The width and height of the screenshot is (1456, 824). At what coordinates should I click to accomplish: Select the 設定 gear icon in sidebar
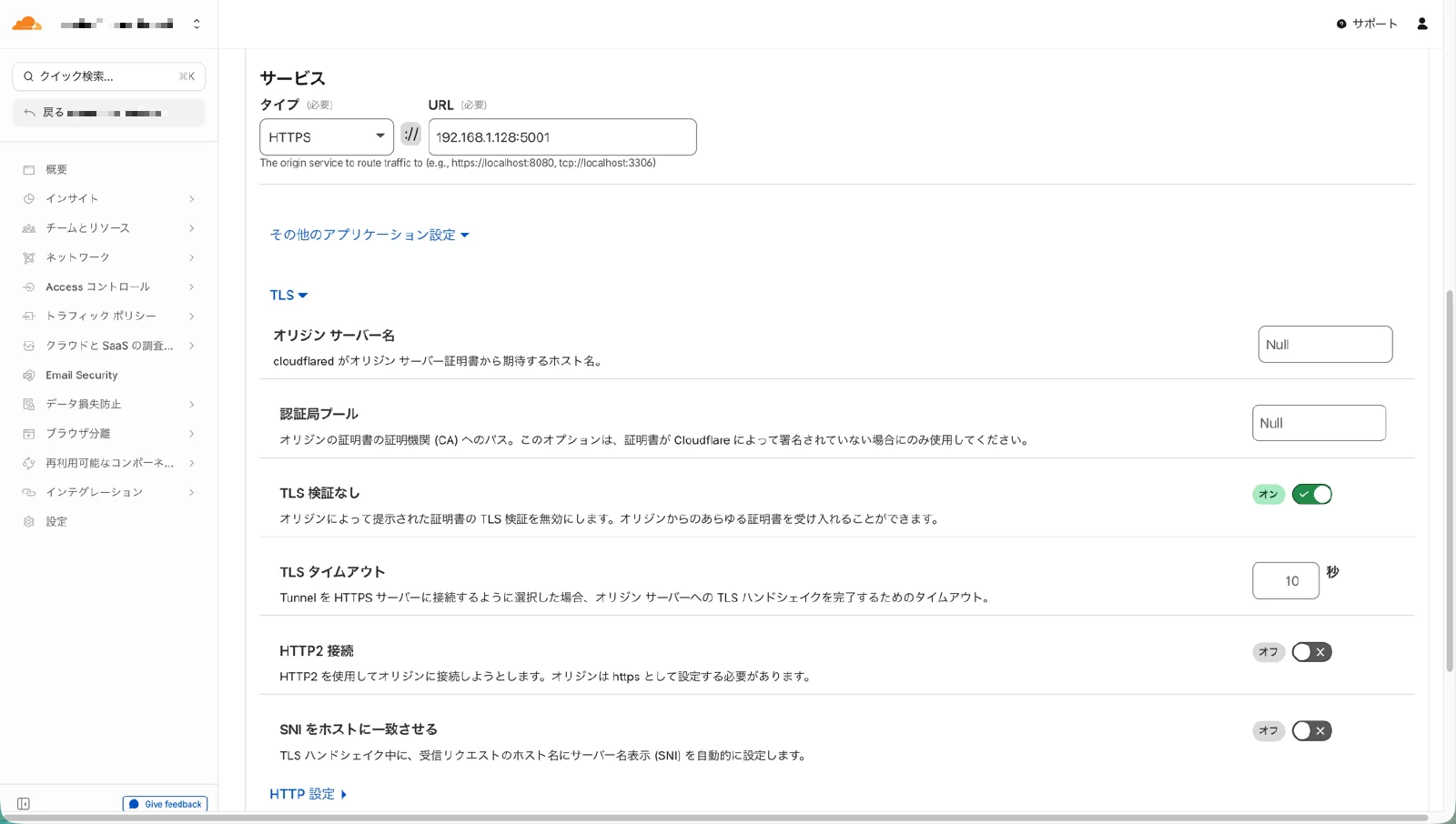point(28,521)
